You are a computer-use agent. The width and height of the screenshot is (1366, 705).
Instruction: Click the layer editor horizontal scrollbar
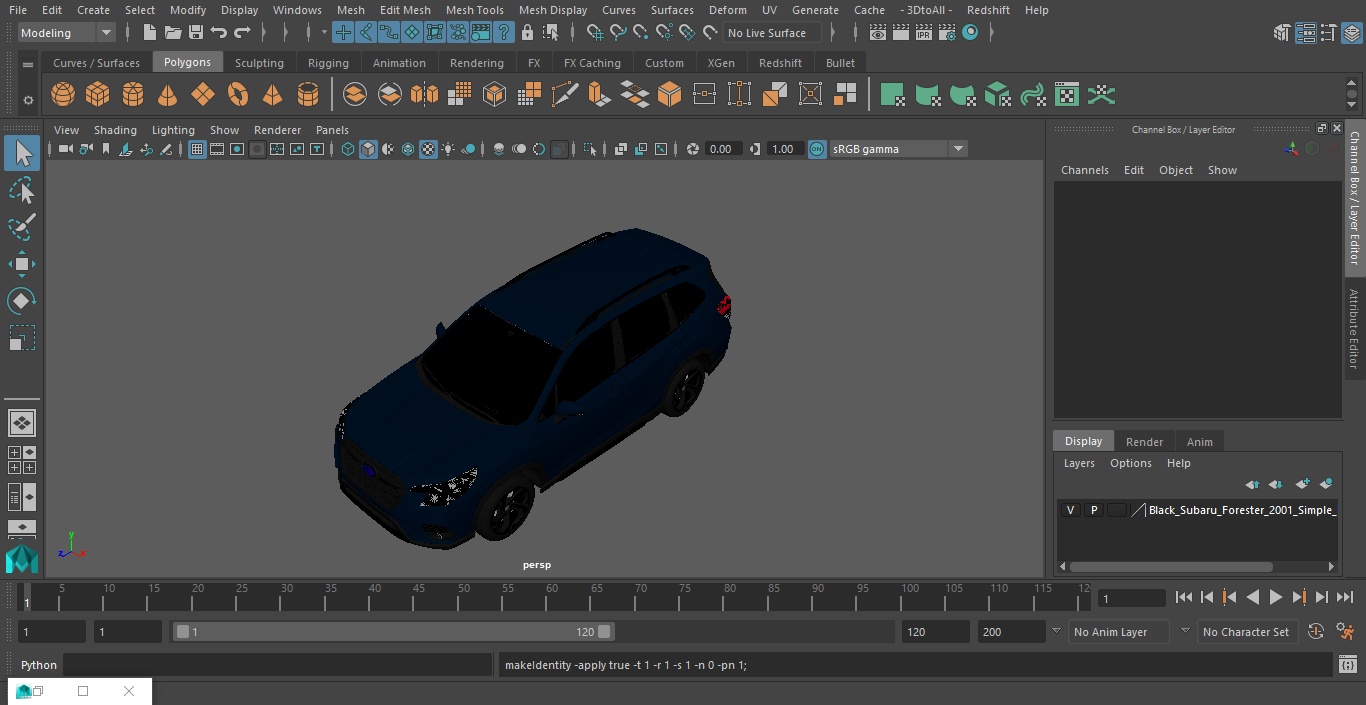pos(1171,566)
